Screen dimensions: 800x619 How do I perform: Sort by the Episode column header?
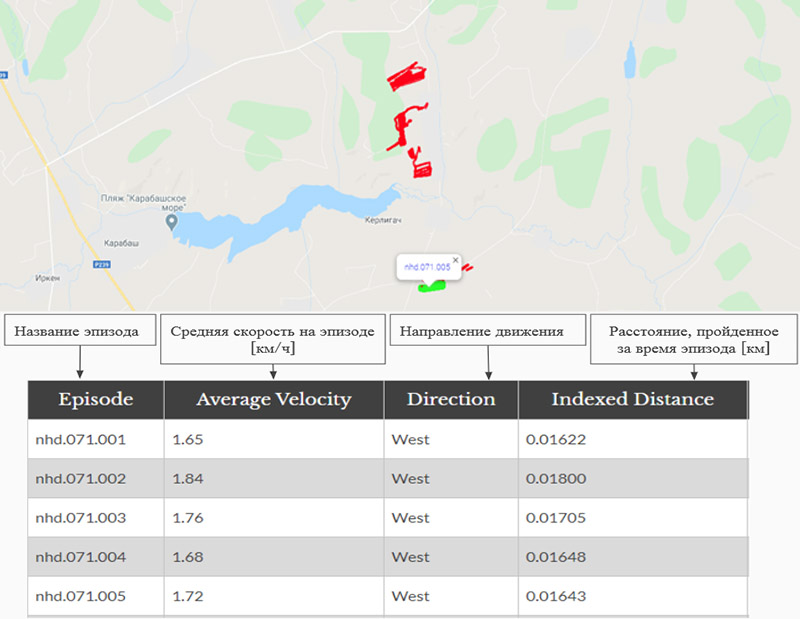(x=96, y=400)
